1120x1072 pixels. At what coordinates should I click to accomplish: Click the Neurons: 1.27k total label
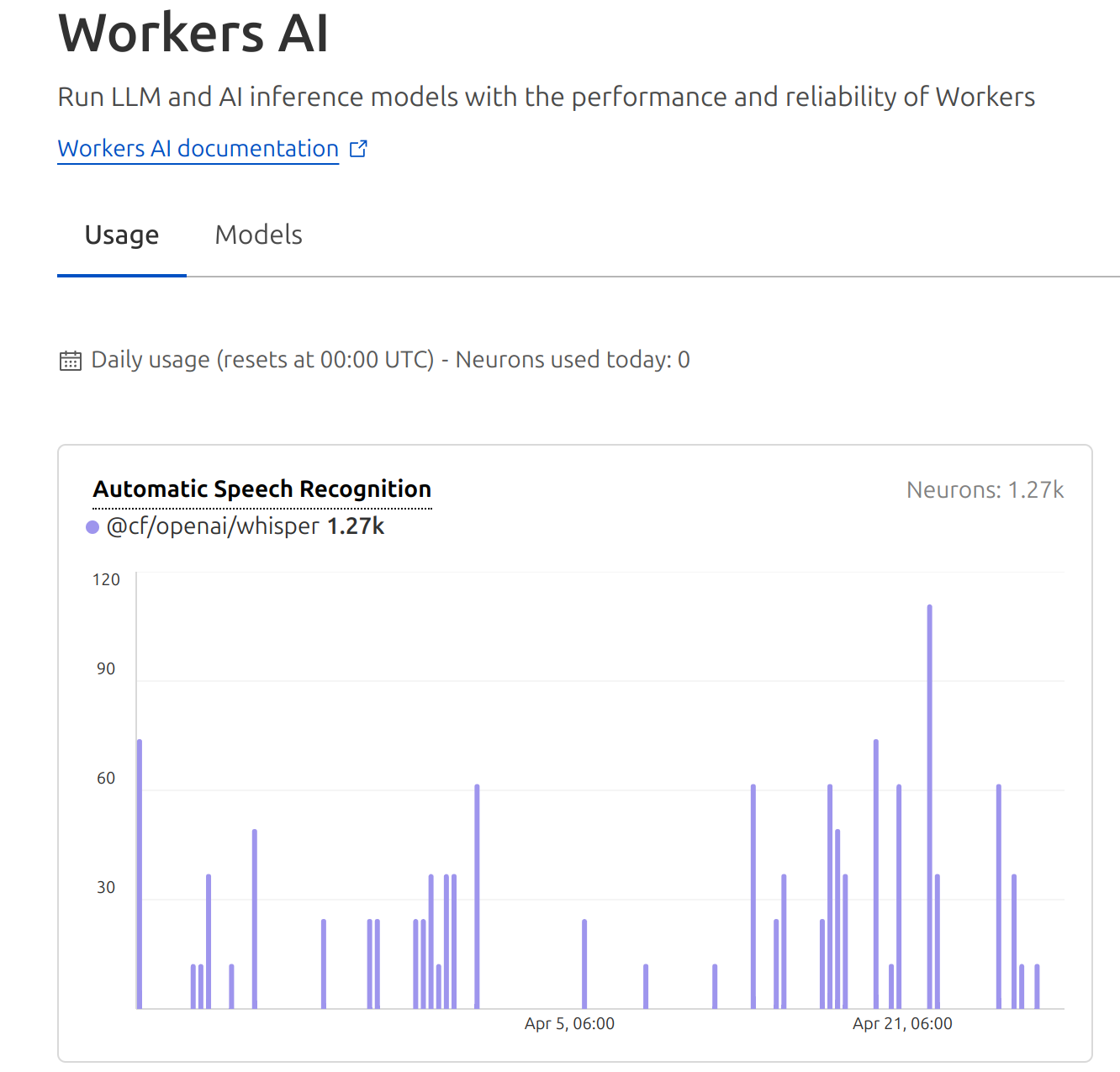coord(985,490)
